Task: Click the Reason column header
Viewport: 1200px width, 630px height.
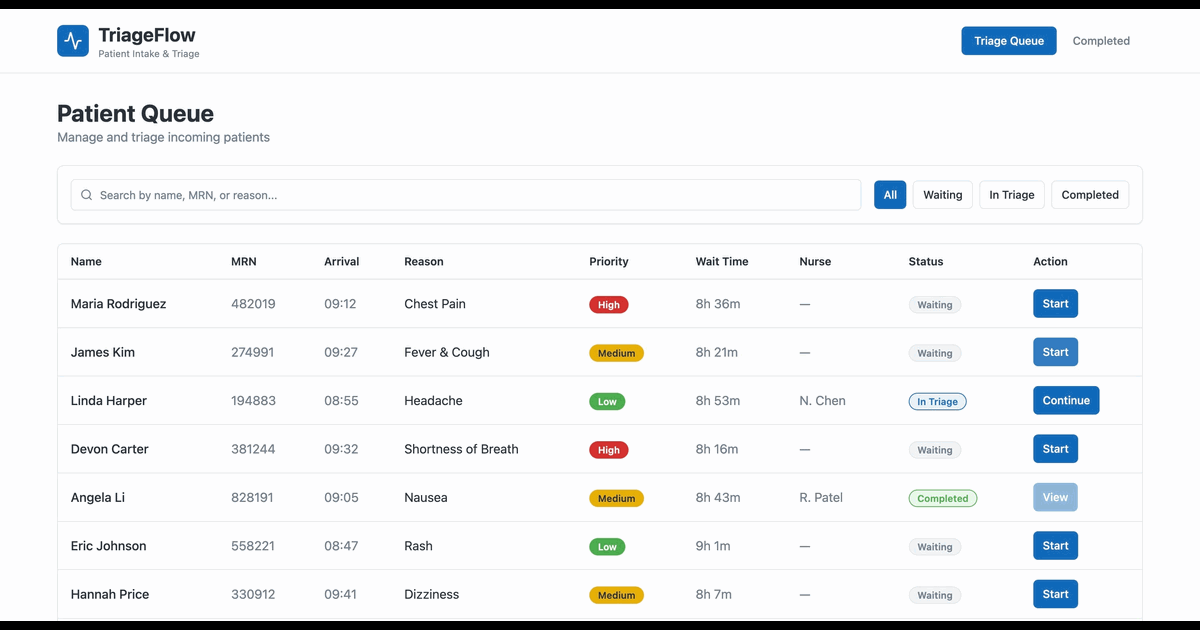Action: (x=424, y=262)
